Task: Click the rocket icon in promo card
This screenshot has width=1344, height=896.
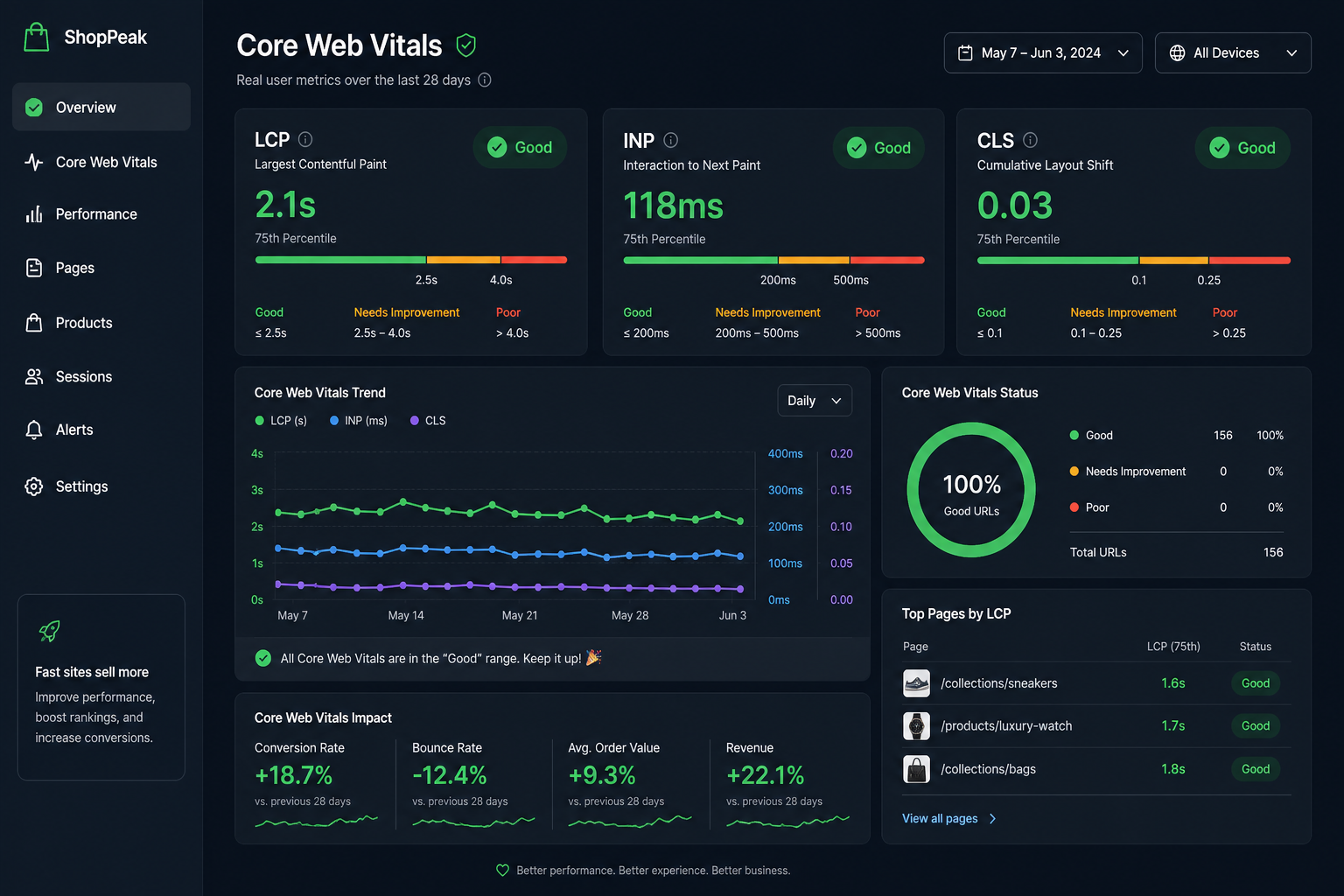Action: click(49, 631)
